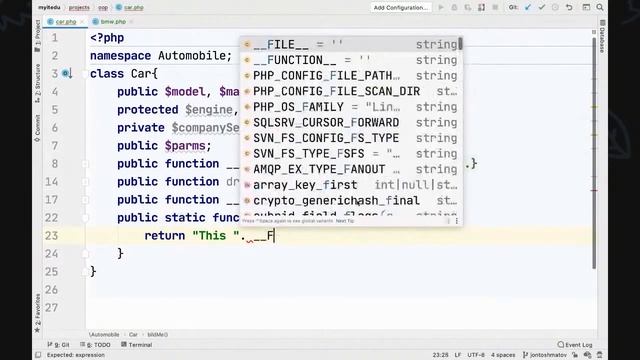Viewport: 640px width, 360px height.
Task: Switch to the bmw.php editor tab
Action: click(113, 22)
